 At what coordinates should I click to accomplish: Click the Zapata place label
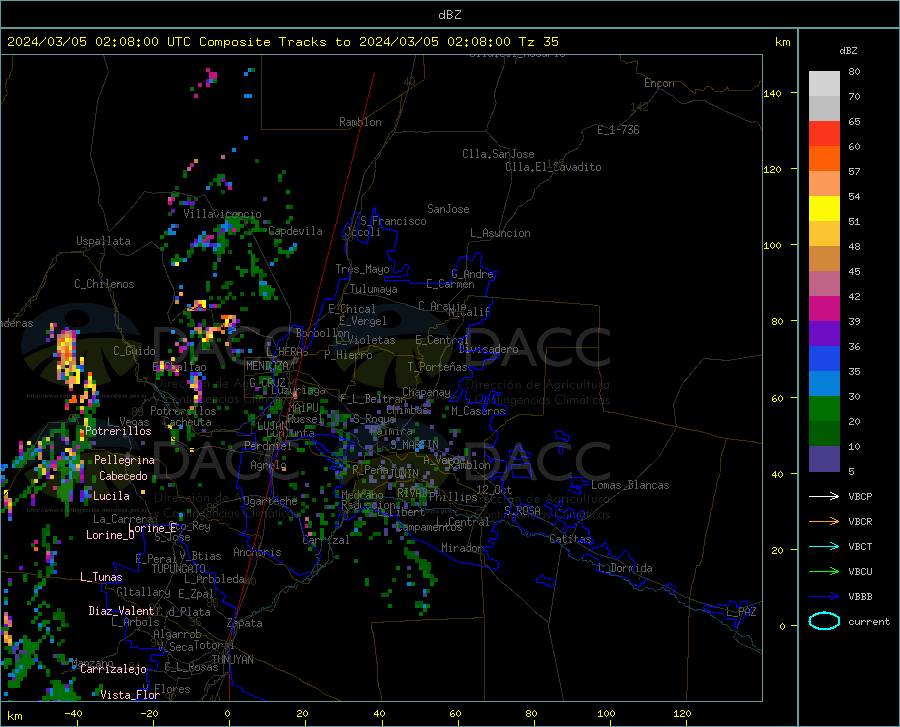(x=245, y=623)
